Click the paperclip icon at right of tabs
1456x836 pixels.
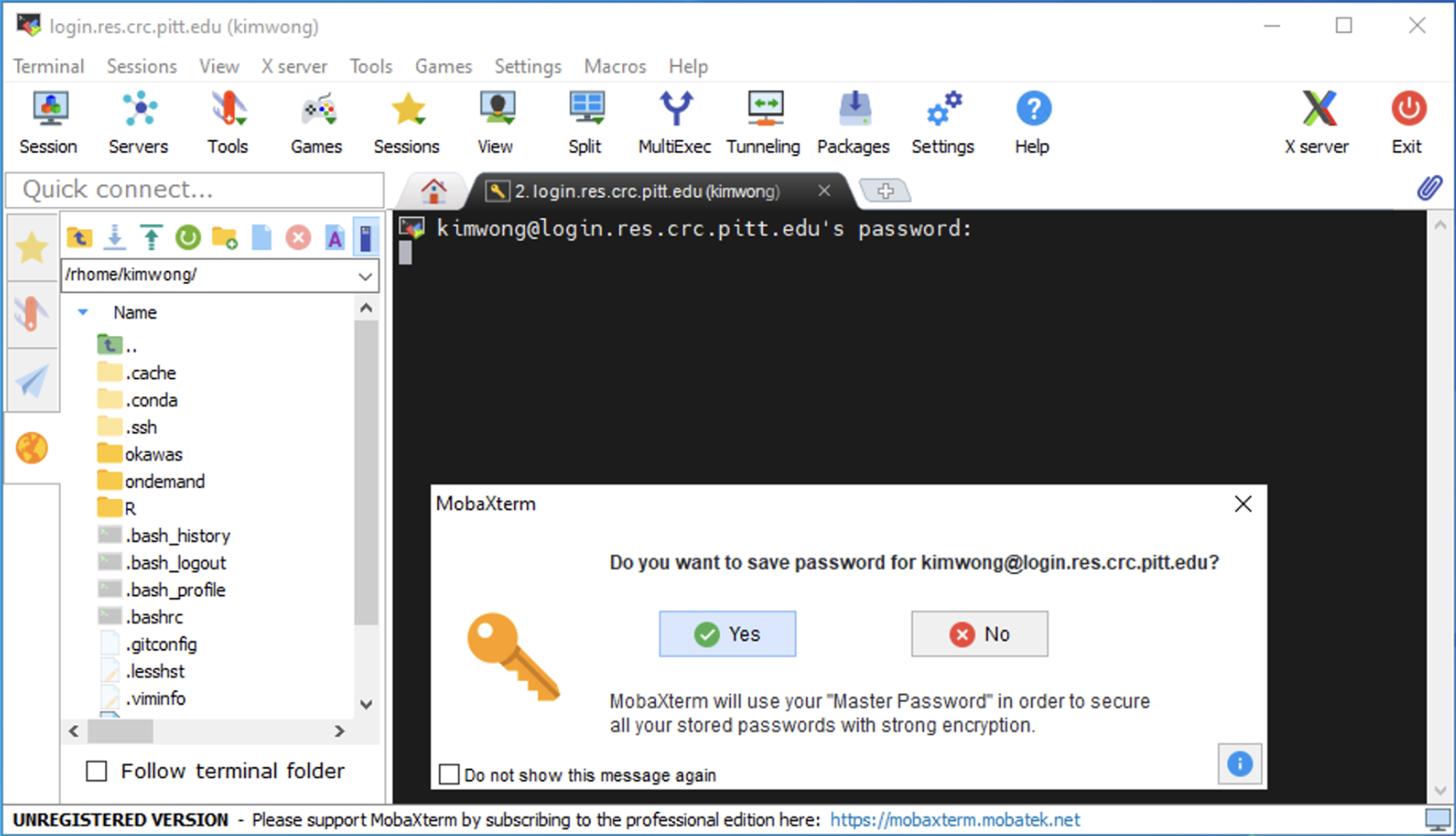[x=1429, y=188]
